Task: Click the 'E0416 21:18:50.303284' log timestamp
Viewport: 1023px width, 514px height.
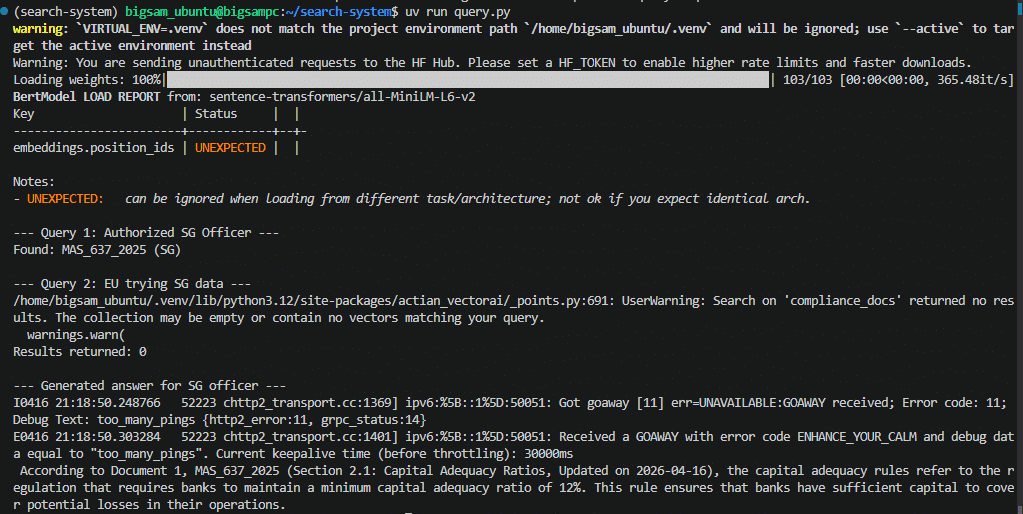Action: click(87, 436)
